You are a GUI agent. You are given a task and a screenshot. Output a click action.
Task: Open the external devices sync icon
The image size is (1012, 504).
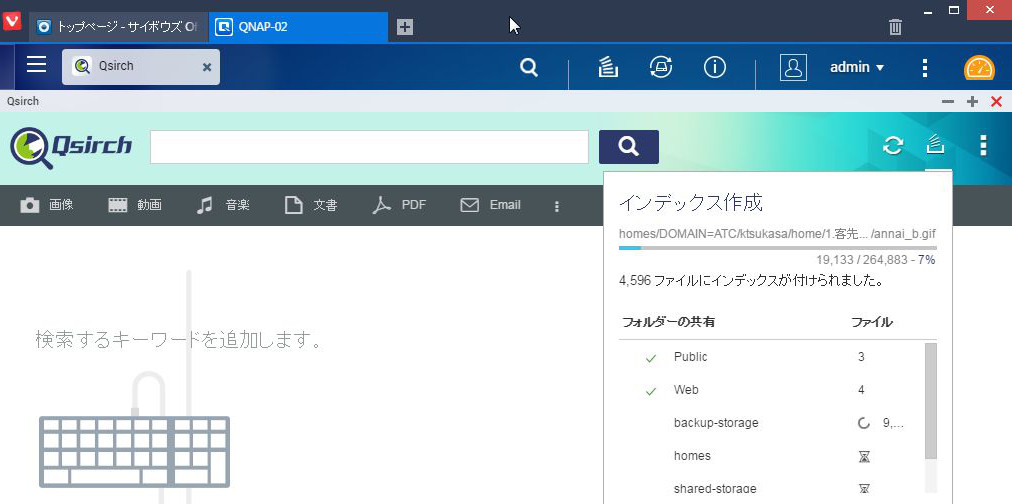pos(661,67)
